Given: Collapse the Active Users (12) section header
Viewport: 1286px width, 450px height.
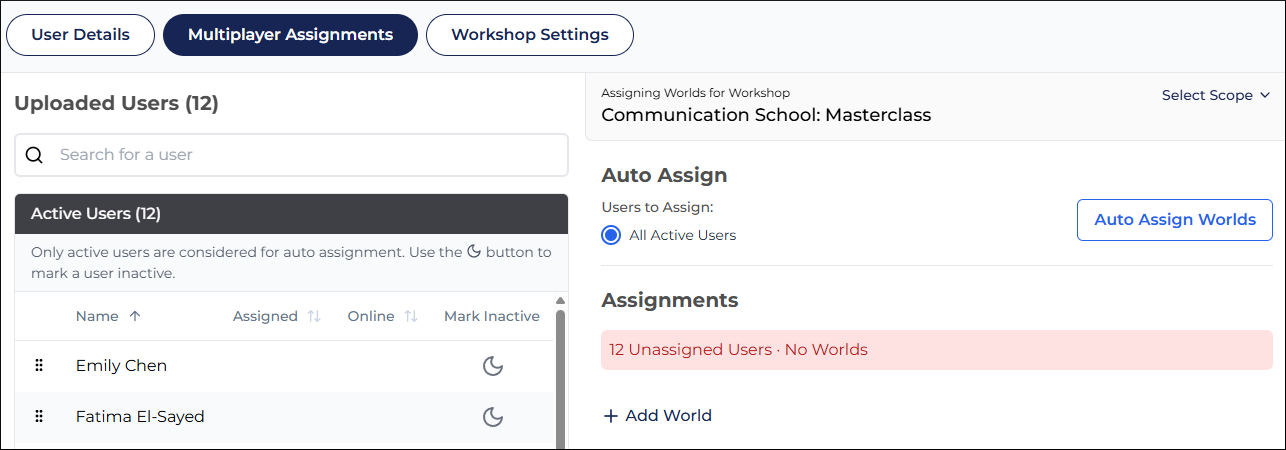Looking at the screenshot, I should pos(291,214).
